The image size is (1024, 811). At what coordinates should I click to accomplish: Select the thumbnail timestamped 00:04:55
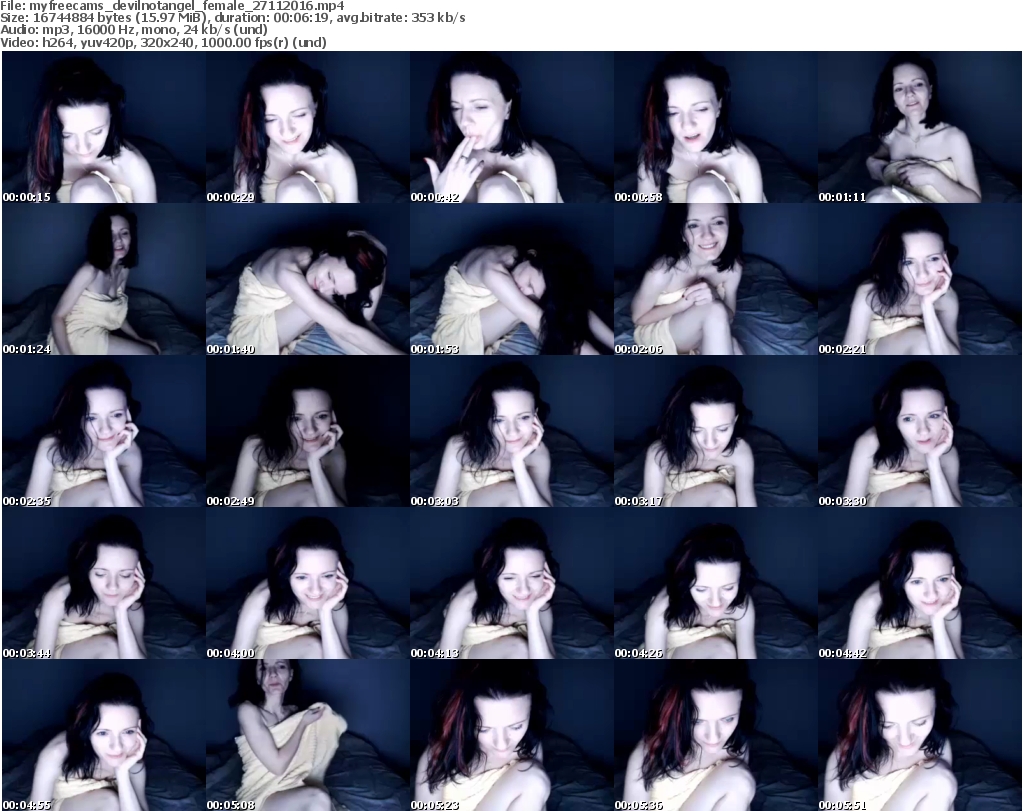click(104, 735)
